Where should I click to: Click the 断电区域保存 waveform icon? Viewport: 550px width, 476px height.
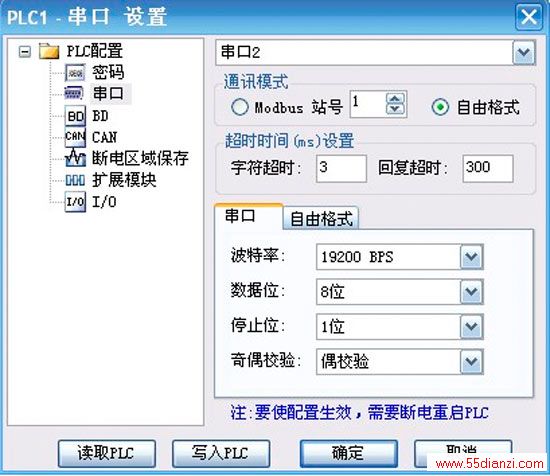pyautogui.click(x=75, y=158)
